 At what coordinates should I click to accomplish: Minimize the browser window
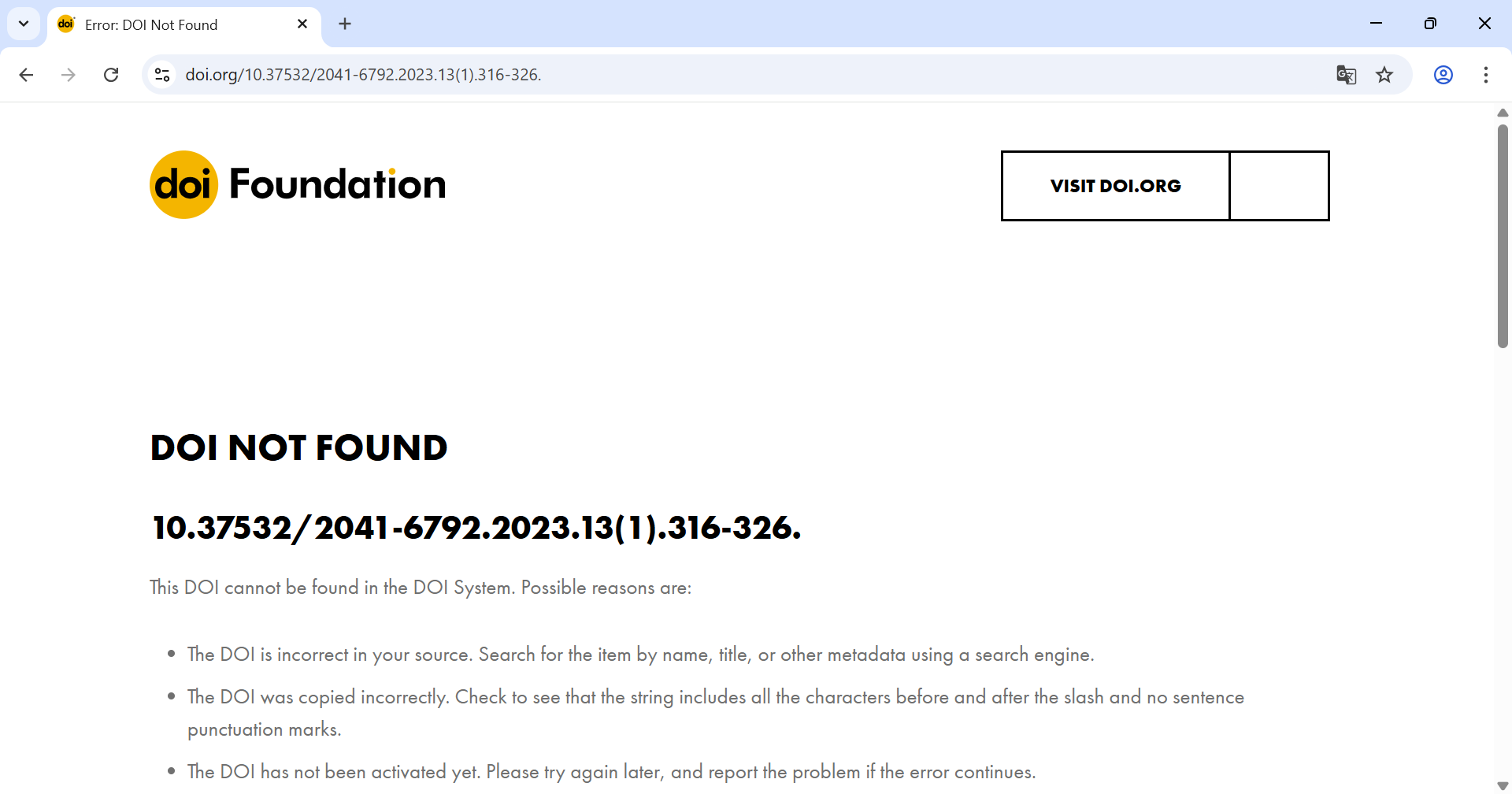(1376, 24)
